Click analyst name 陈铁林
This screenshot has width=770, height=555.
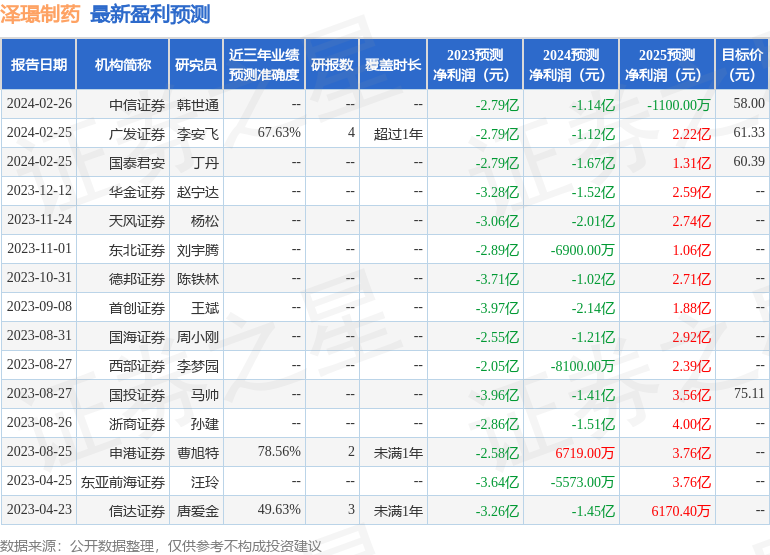[198, 279]
